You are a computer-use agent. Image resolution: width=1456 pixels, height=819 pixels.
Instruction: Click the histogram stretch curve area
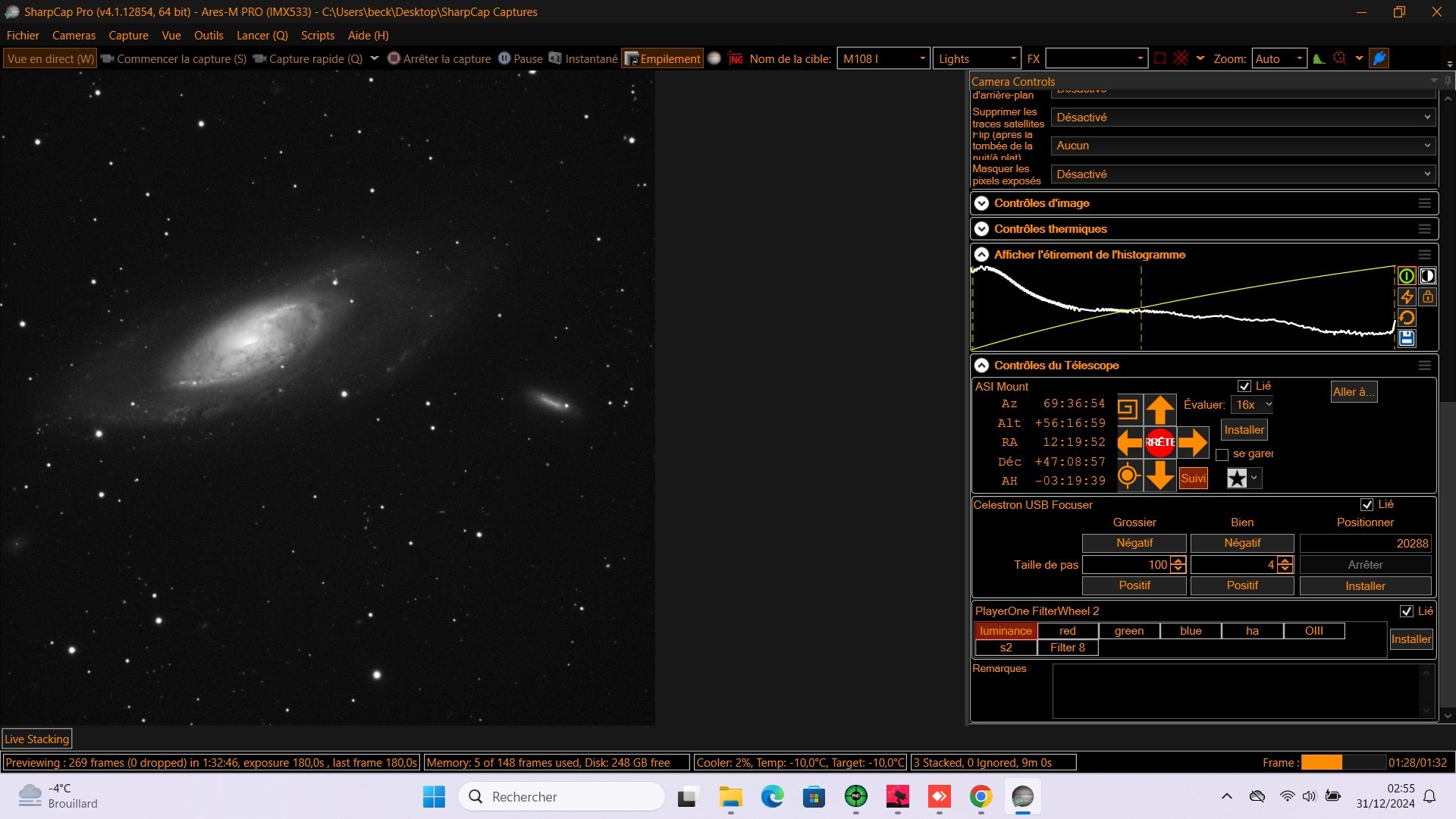1183,307
